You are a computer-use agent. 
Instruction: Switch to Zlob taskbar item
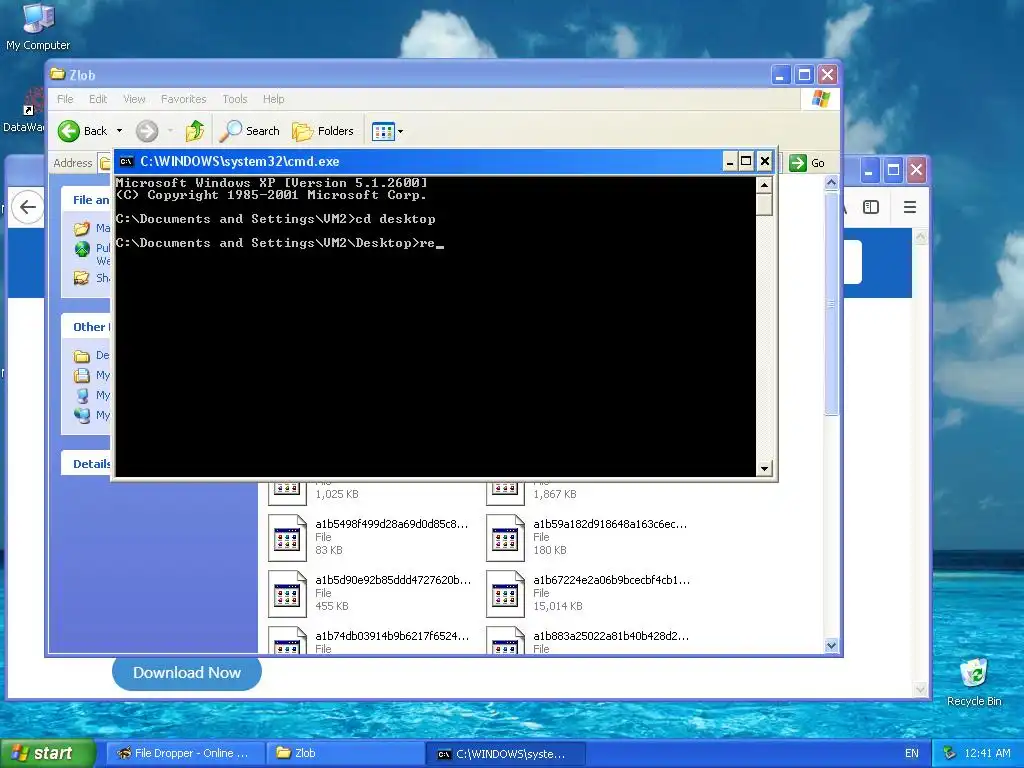344,754
